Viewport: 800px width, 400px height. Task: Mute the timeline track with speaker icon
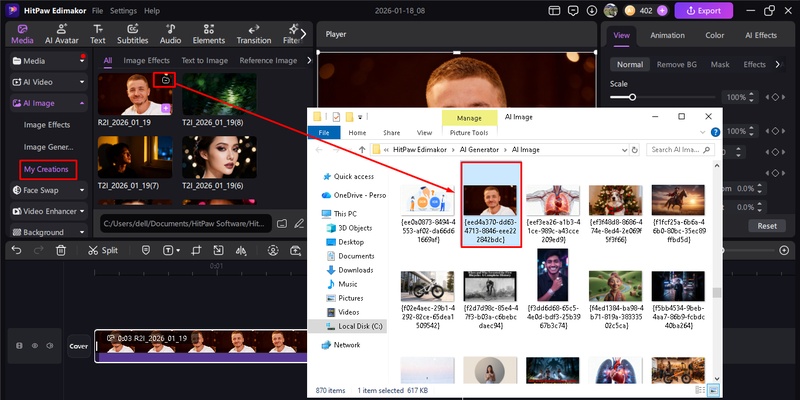[x=49, y=346]
